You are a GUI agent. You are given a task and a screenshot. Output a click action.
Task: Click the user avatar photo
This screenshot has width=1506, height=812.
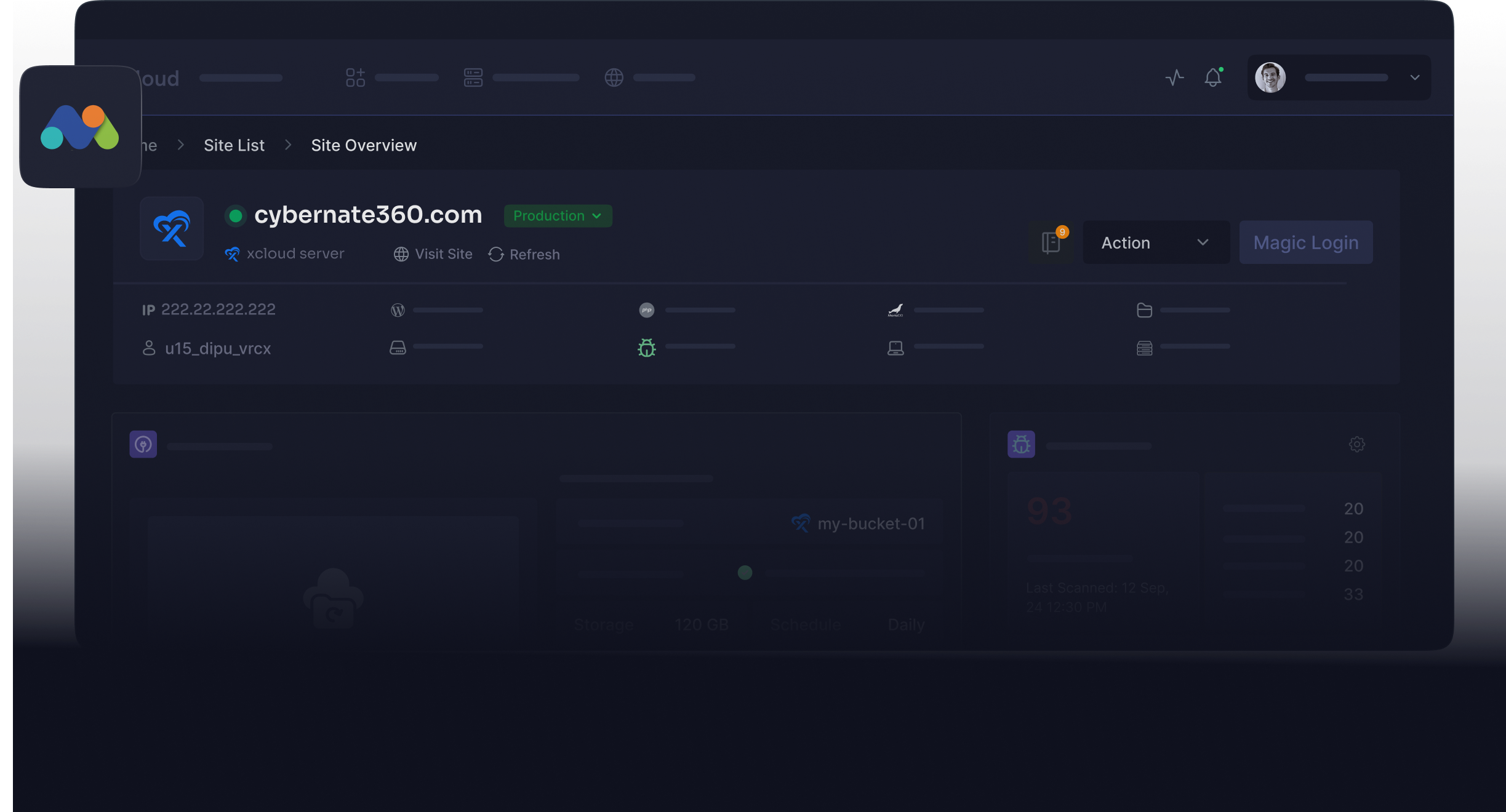[1270, 78]
